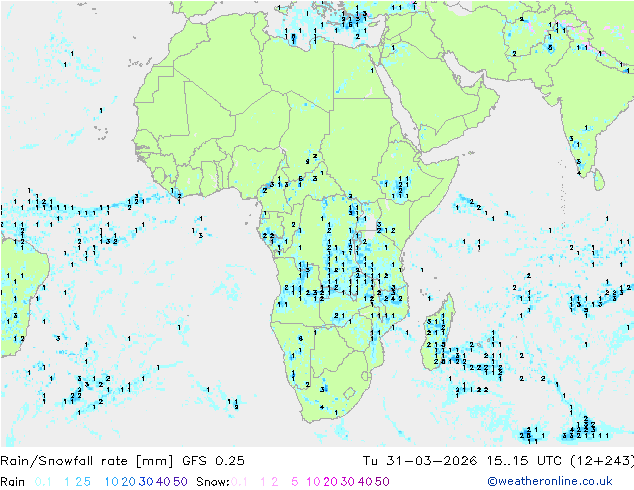Open the weatheronline.co.uk copyright link
634x490 pixels.
click(550, 482)
